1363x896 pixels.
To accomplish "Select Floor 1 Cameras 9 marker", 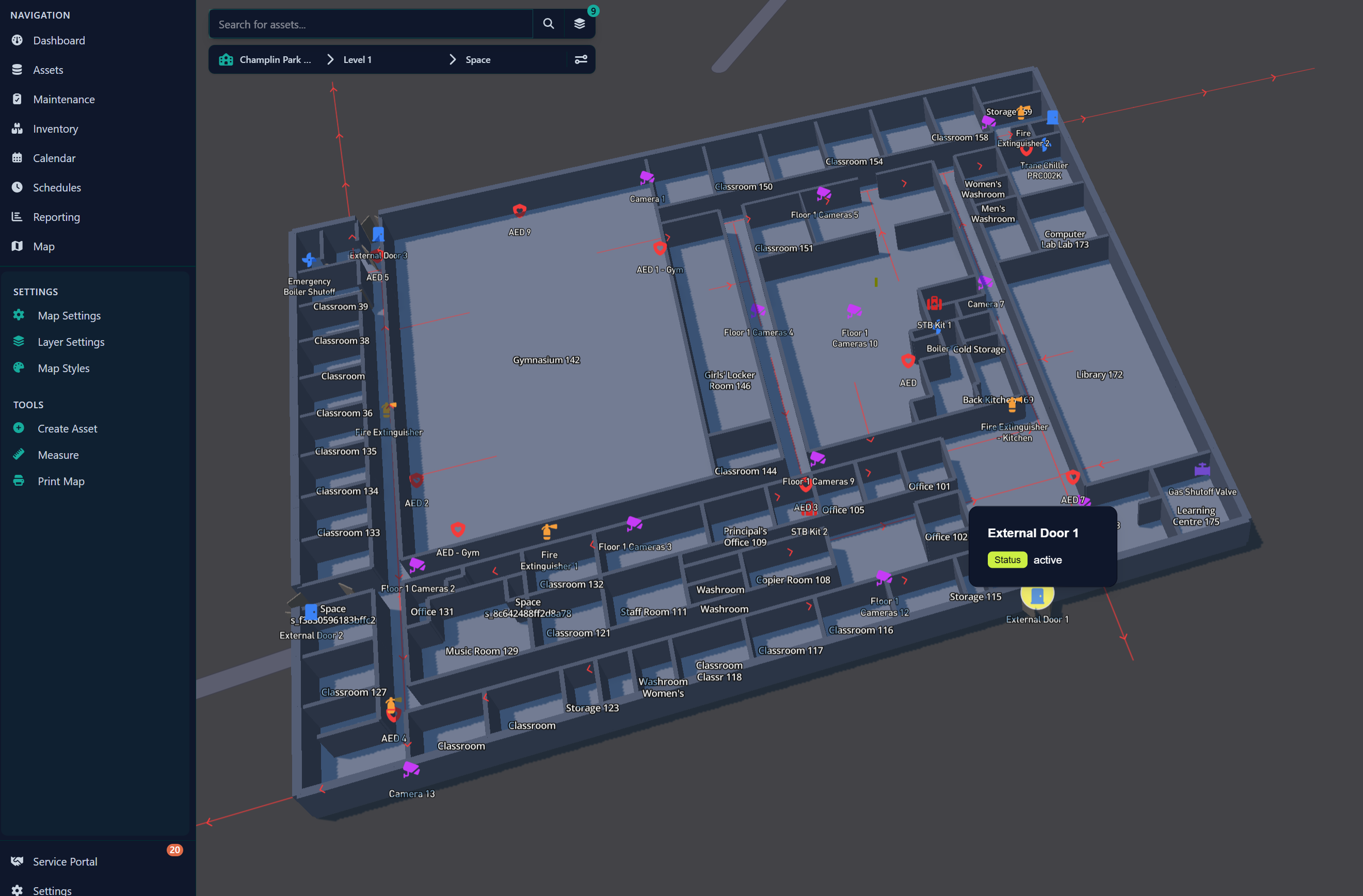I will (x=817, y=458).
